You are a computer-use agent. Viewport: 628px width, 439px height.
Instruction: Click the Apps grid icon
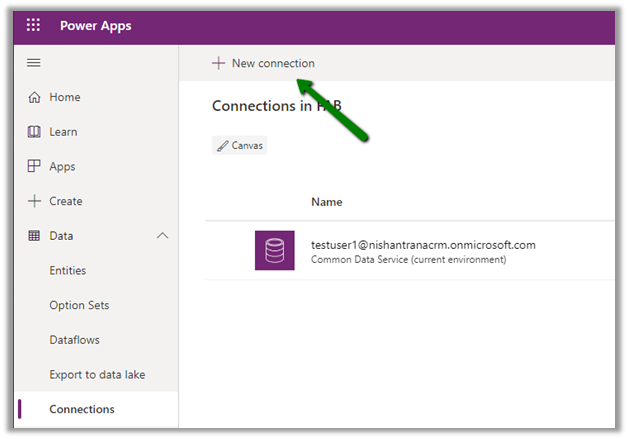coord(34,167)
